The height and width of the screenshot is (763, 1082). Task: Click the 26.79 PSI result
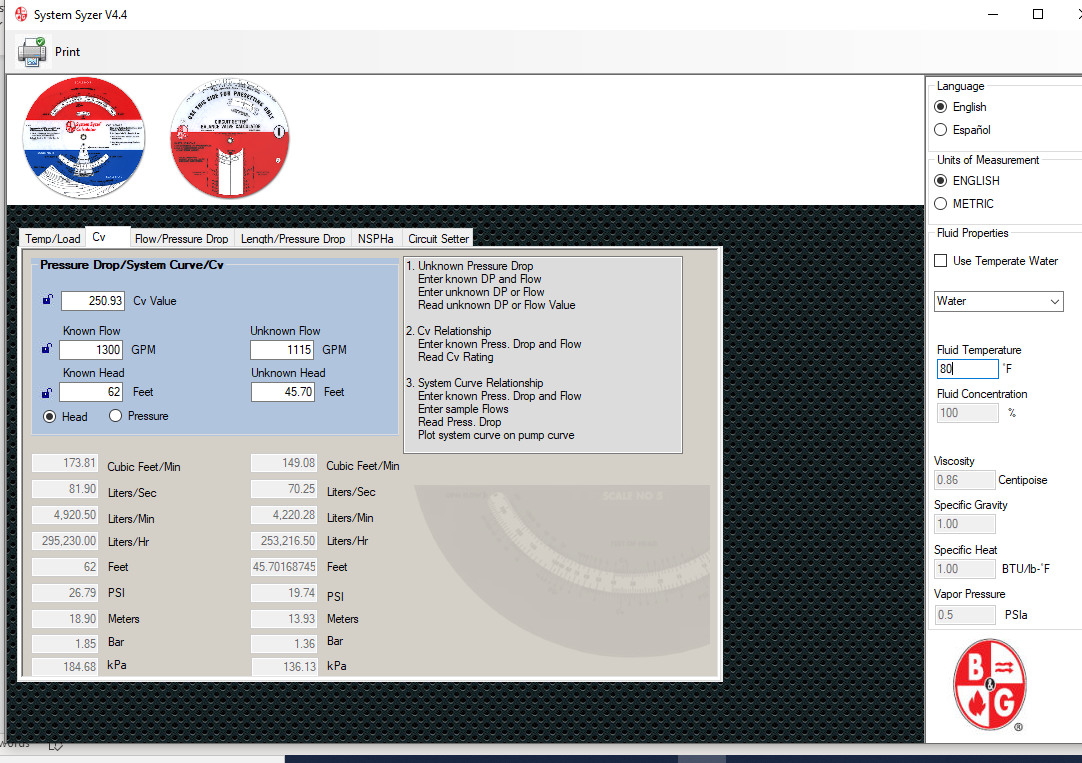(65, 593)
